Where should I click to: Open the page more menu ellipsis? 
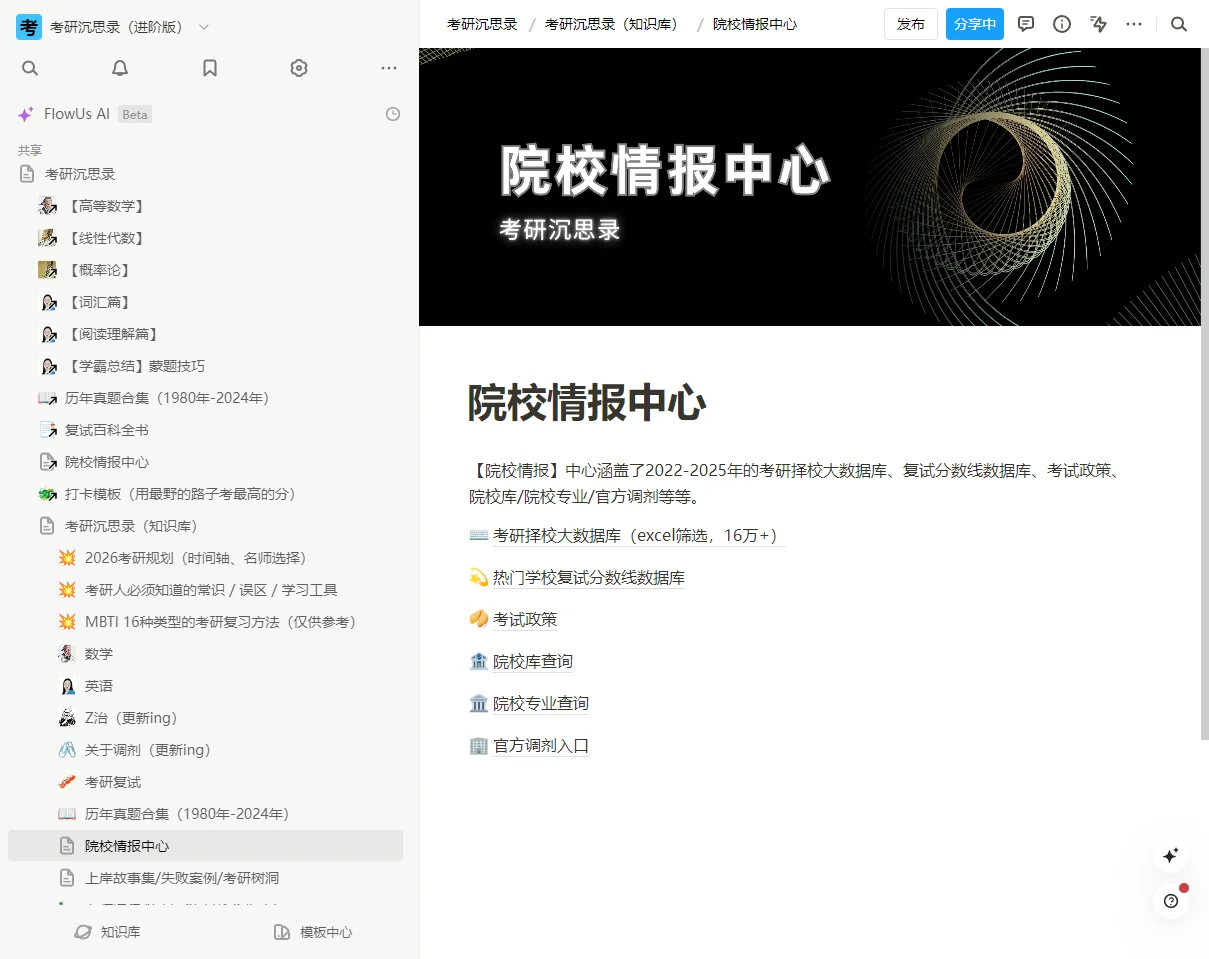point(1134,24)
